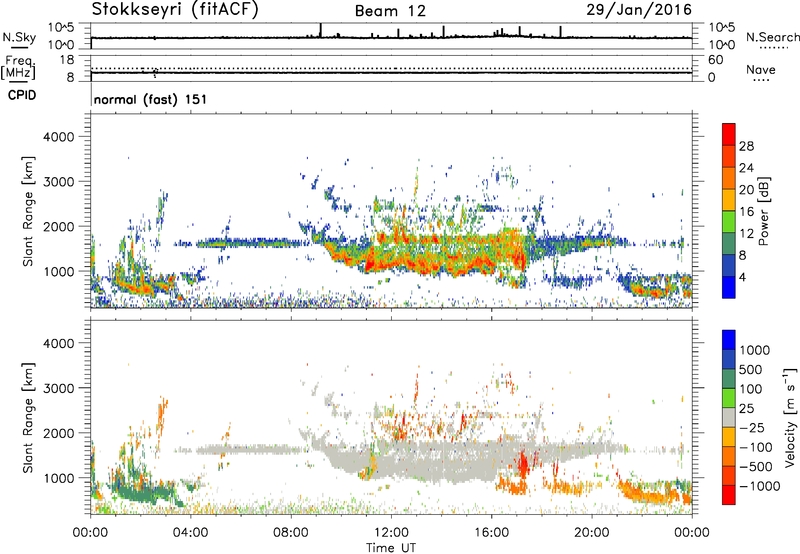Select the 18 tick on the frequency axis
Screen dimensions: 800x554
tap(67, 60)
